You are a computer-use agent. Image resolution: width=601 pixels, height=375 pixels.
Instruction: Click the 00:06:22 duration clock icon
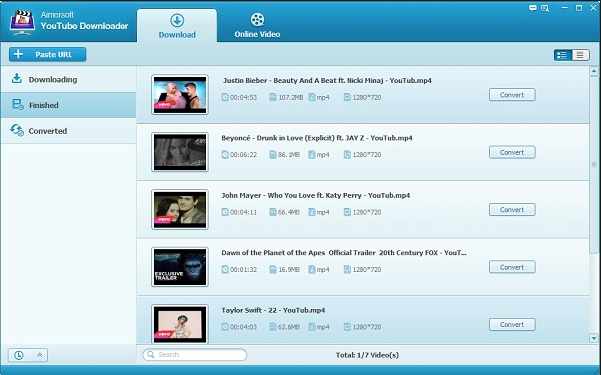[x=225, y=155]
